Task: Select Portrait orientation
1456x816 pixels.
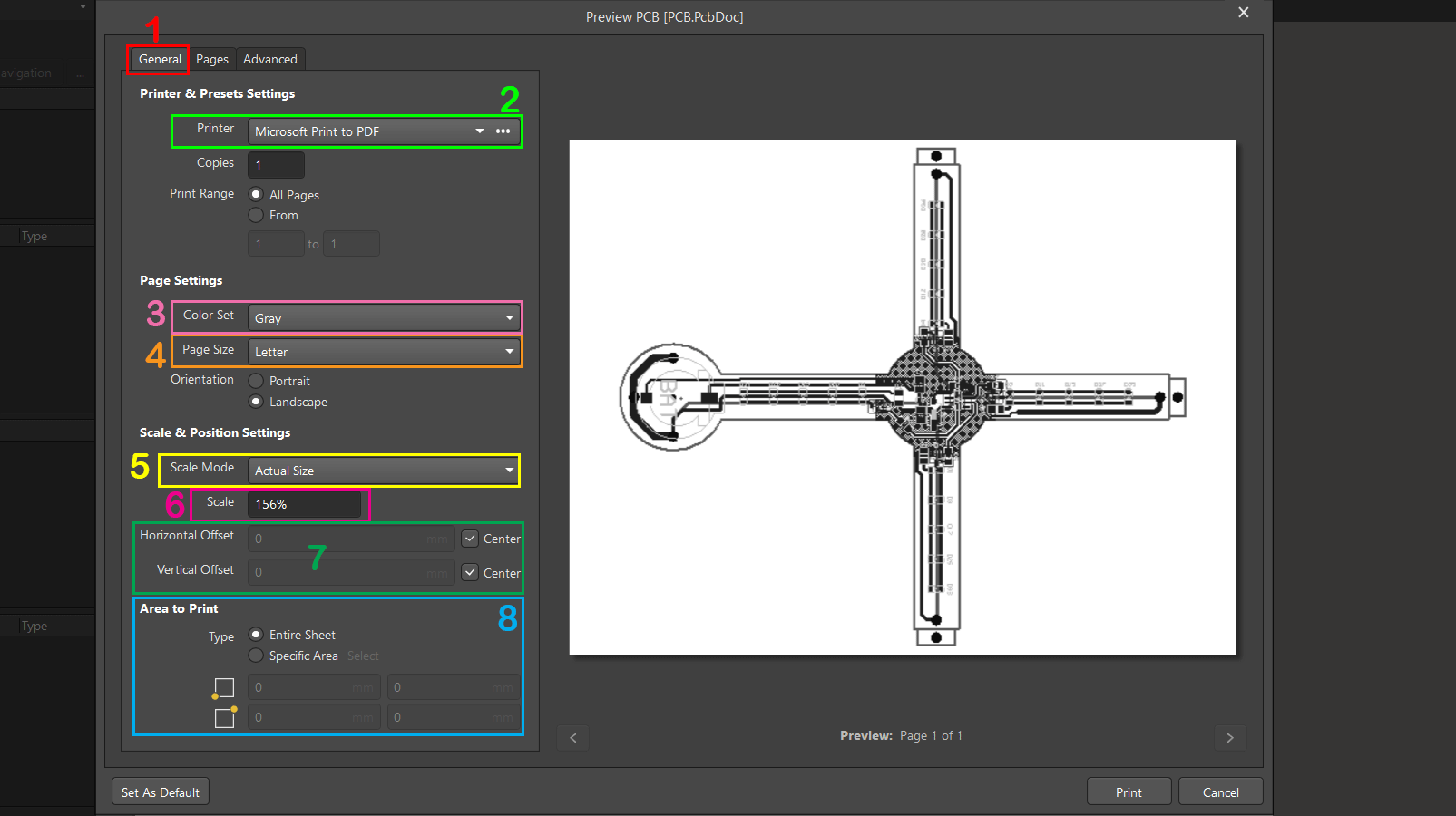Action: pos(257,381)
